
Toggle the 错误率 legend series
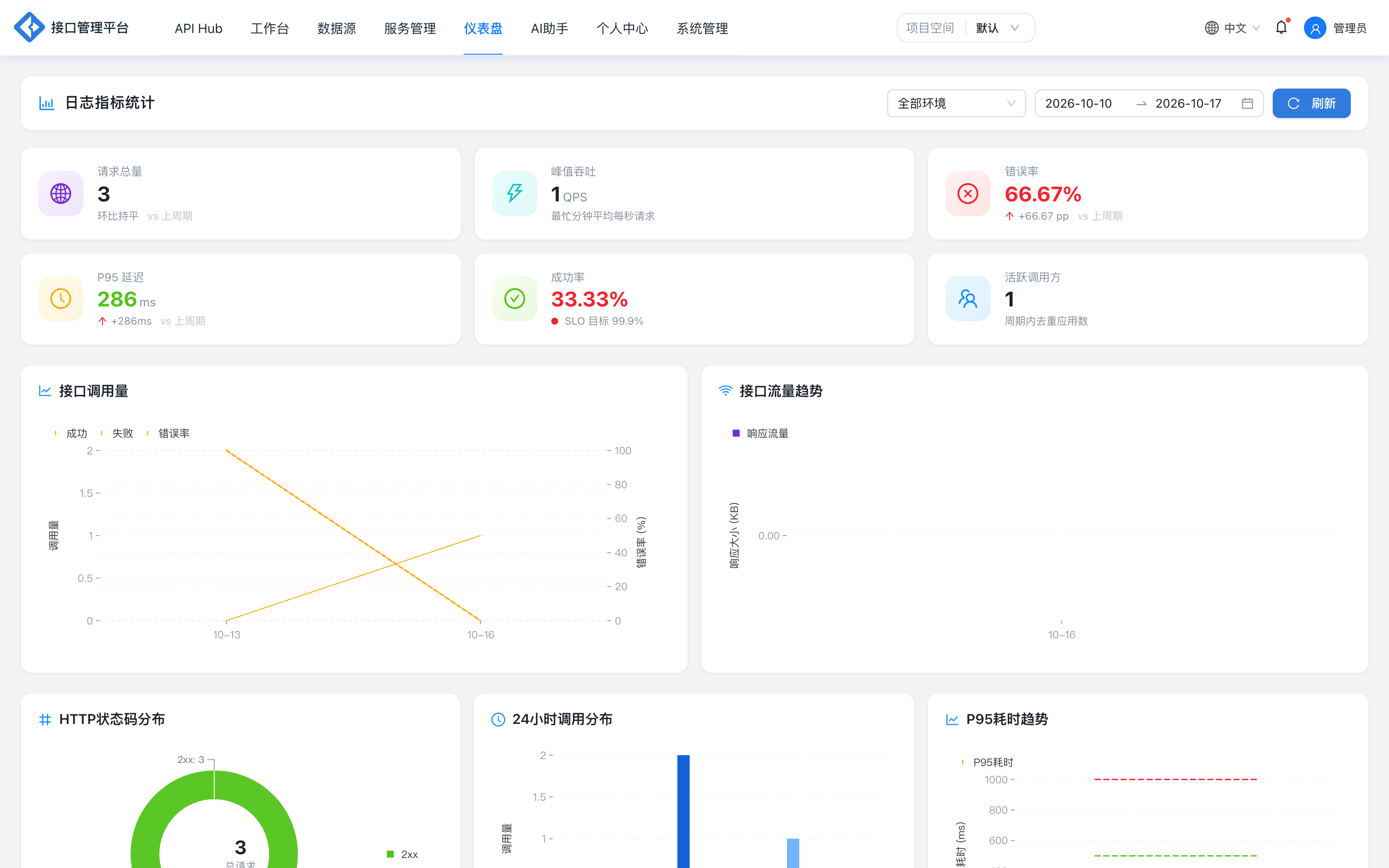click(x=168, y=434)
